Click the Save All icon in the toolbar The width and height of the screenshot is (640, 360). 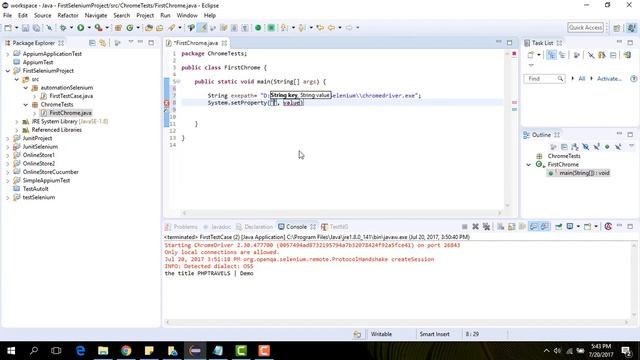36,28
